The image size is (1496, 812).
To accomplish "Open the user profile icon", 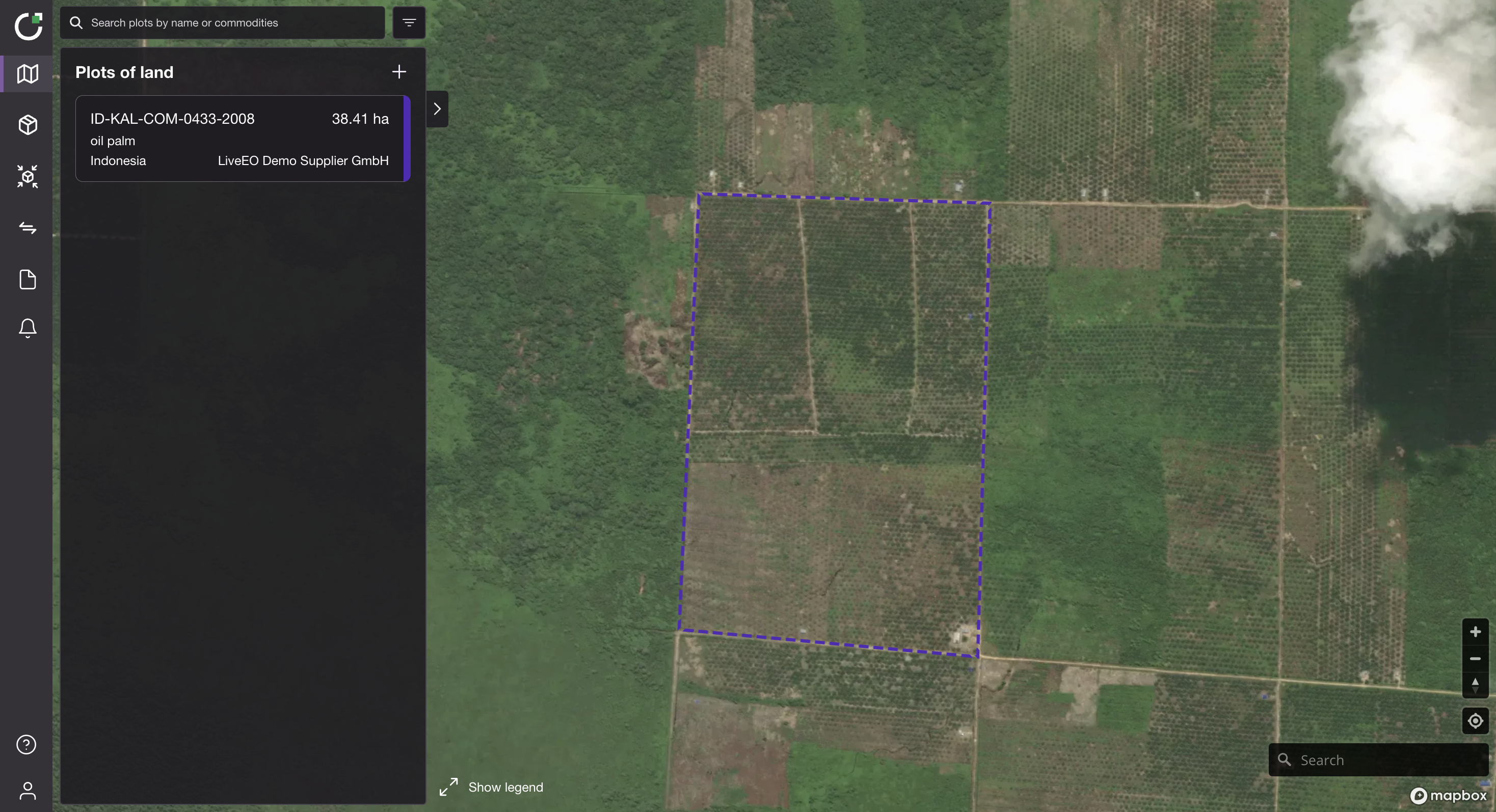I will [x=28, y=791].
